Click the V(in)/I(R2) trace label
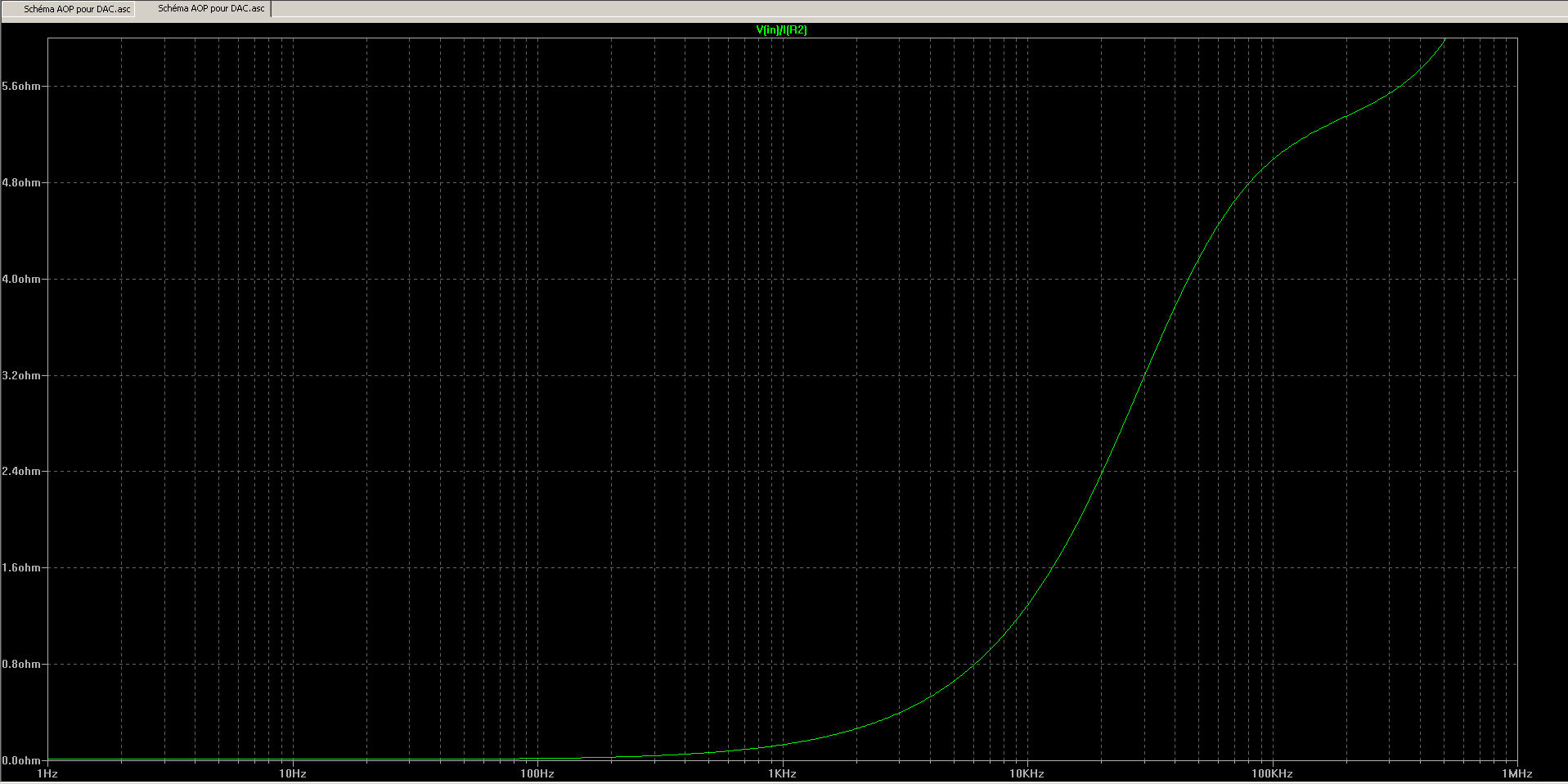Screen dimensions: 1568x784 click(x=781, y=29)
